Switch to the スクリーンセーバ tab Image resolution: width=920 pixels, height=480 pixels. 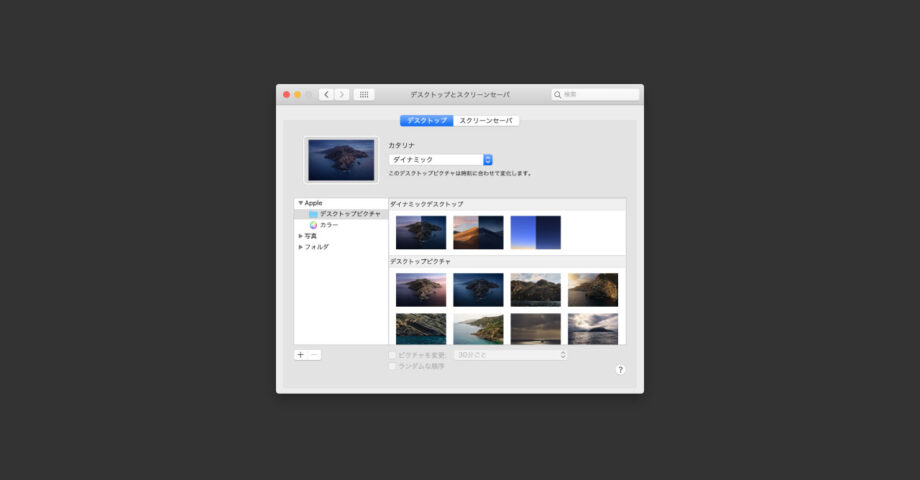click(x=486, y=121)
